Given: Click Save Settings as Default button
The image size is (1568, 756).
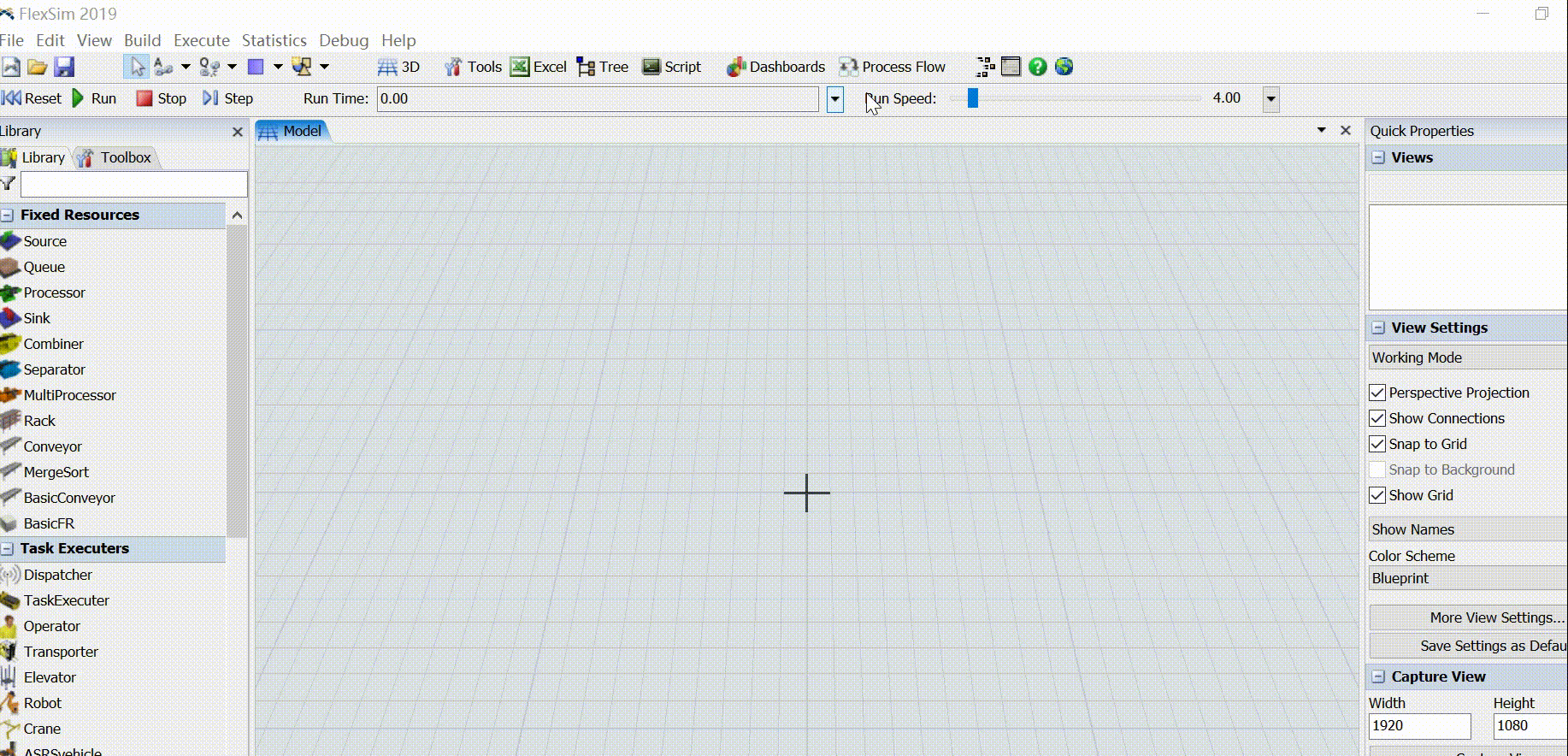Looking at the screenshot, I should pyautogui.click(x=1469, y=646).
